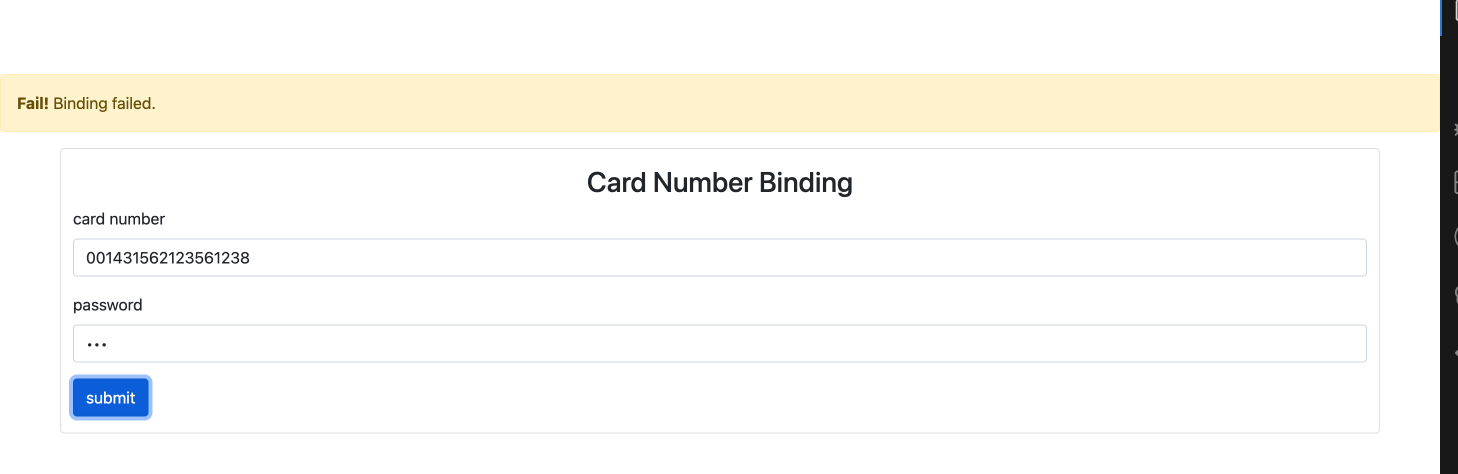The width and height of the screenshot is (1458, 474).
Task: Click the masked password dots
Action: tap(96, 345)
